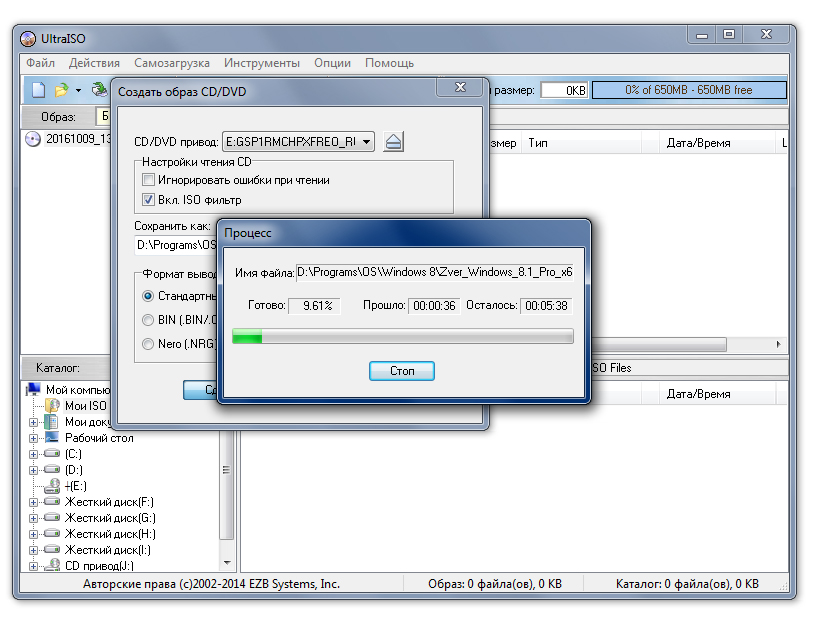Image resolution: width=815 pixels, height=617 pixels.
Task: Select Стандартный output format radio
Action: tap(148, 296)
